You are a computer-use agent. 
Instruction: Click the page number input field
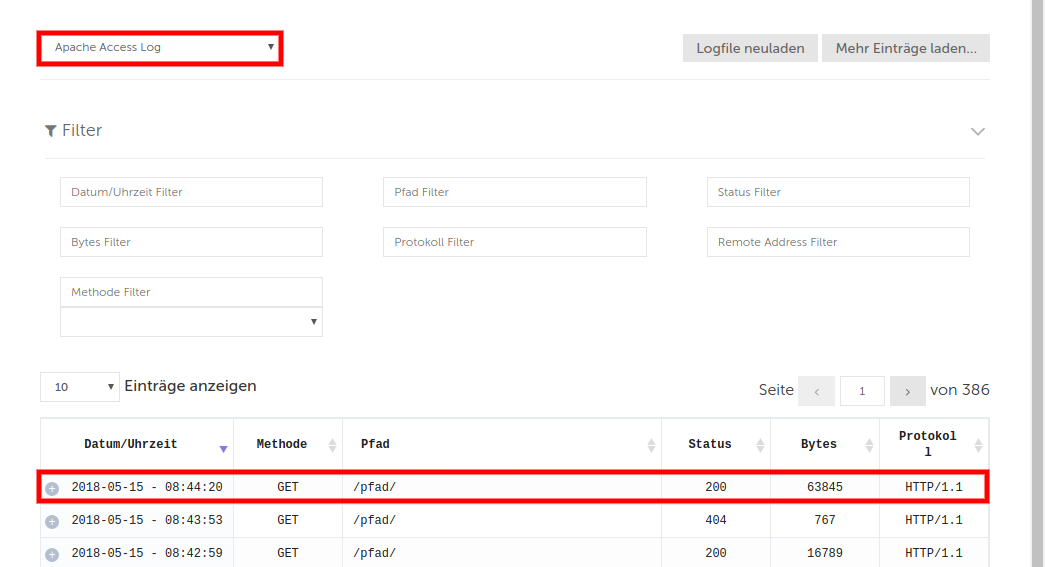[x=862, y=391]
